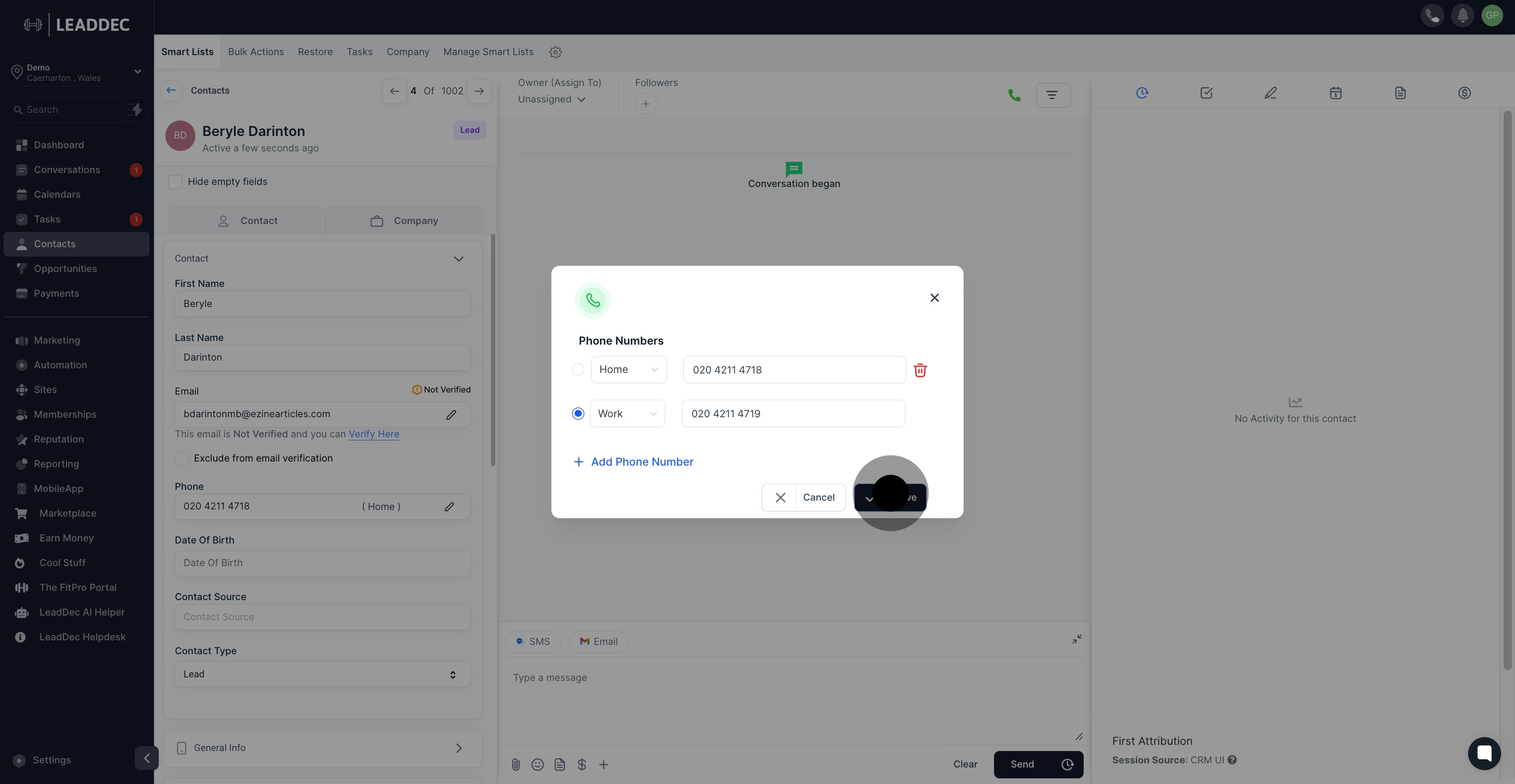
Task: Clear the message composer
Action: [x=965, y=764]
